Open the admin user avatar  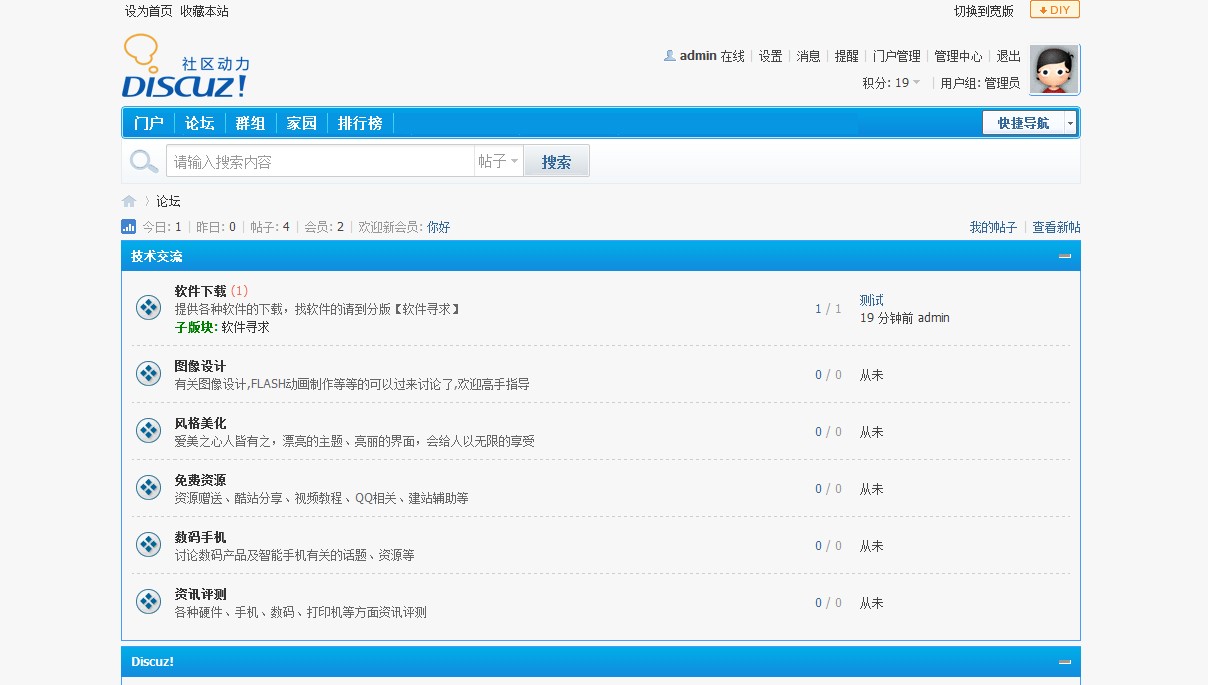[1054, 69]
